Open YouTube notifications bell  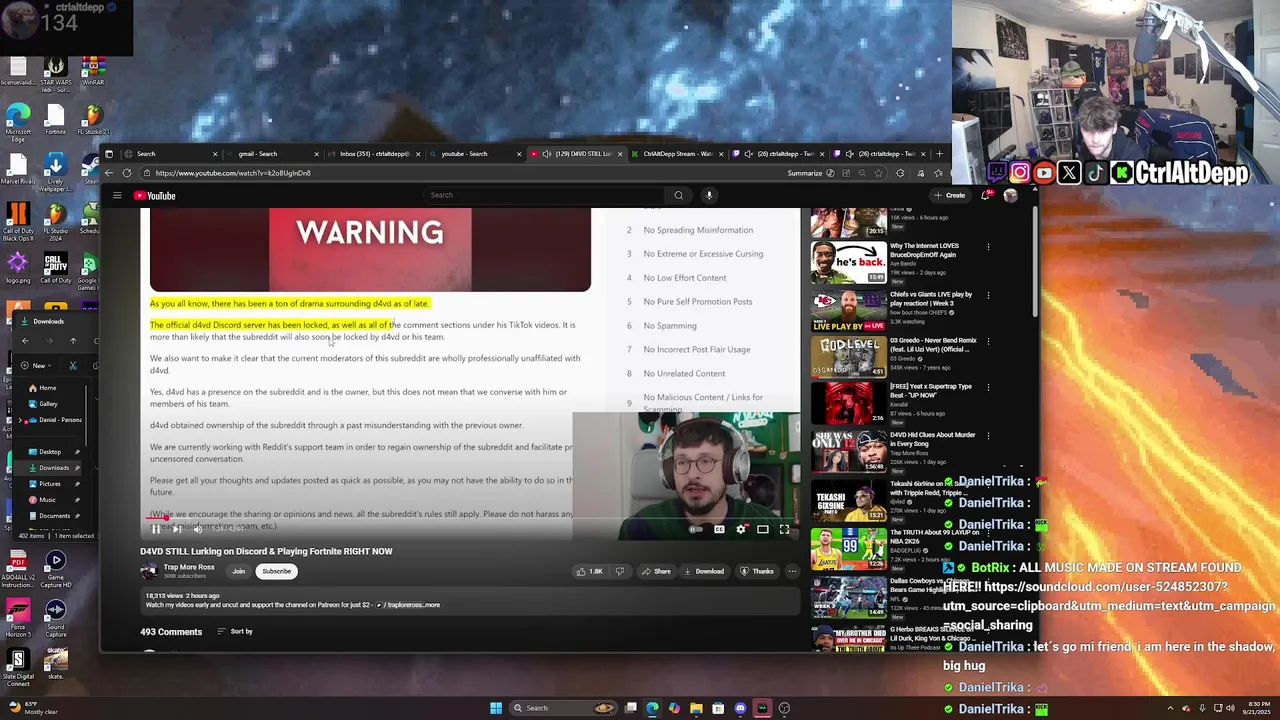[x=986, y=196]
